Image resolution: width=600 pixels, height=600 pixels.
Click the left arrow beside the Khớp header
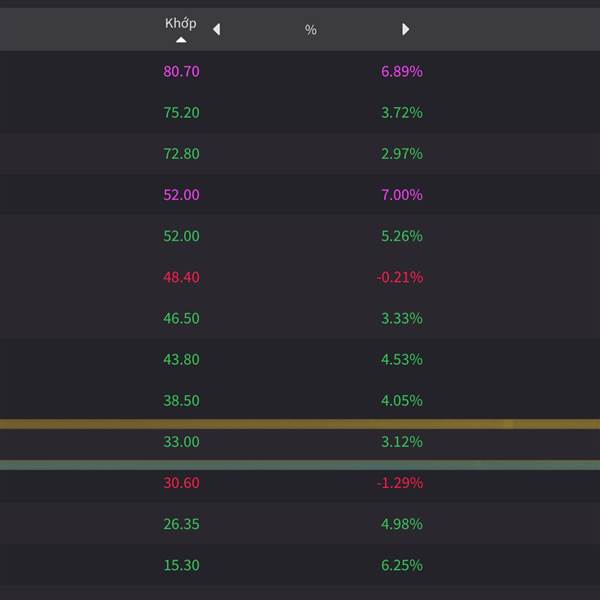(x=216, y=30)
